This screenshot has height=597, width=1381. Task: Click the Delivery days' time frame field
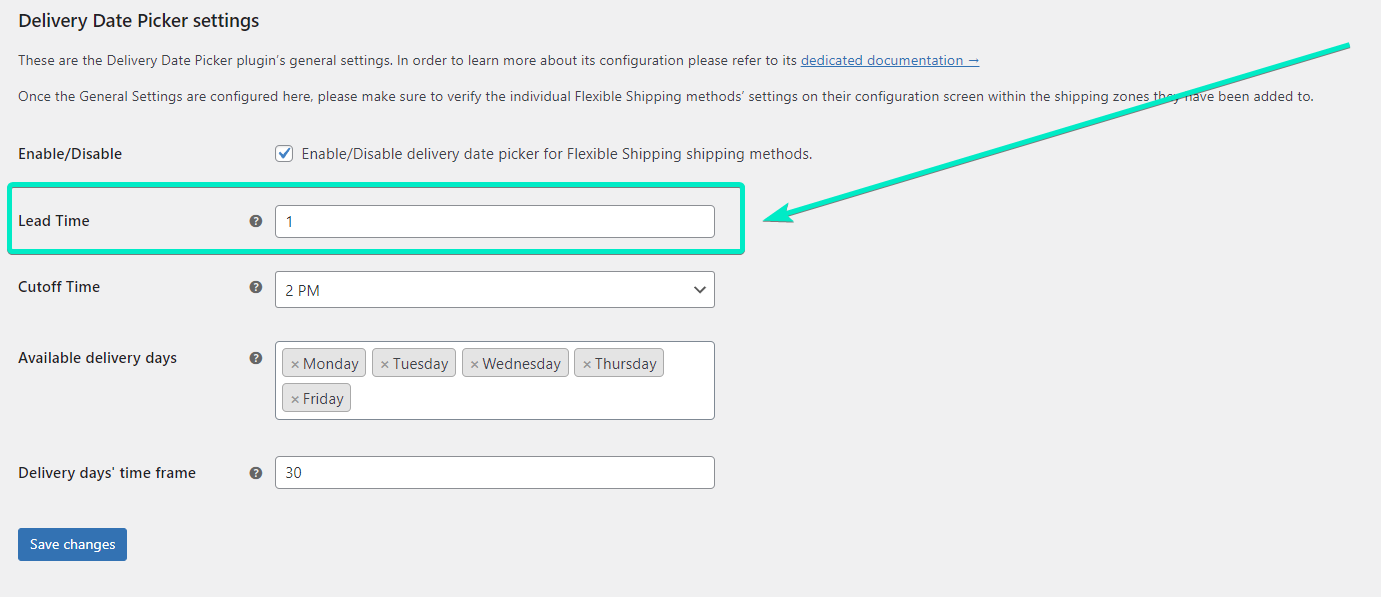pos(494,473)
